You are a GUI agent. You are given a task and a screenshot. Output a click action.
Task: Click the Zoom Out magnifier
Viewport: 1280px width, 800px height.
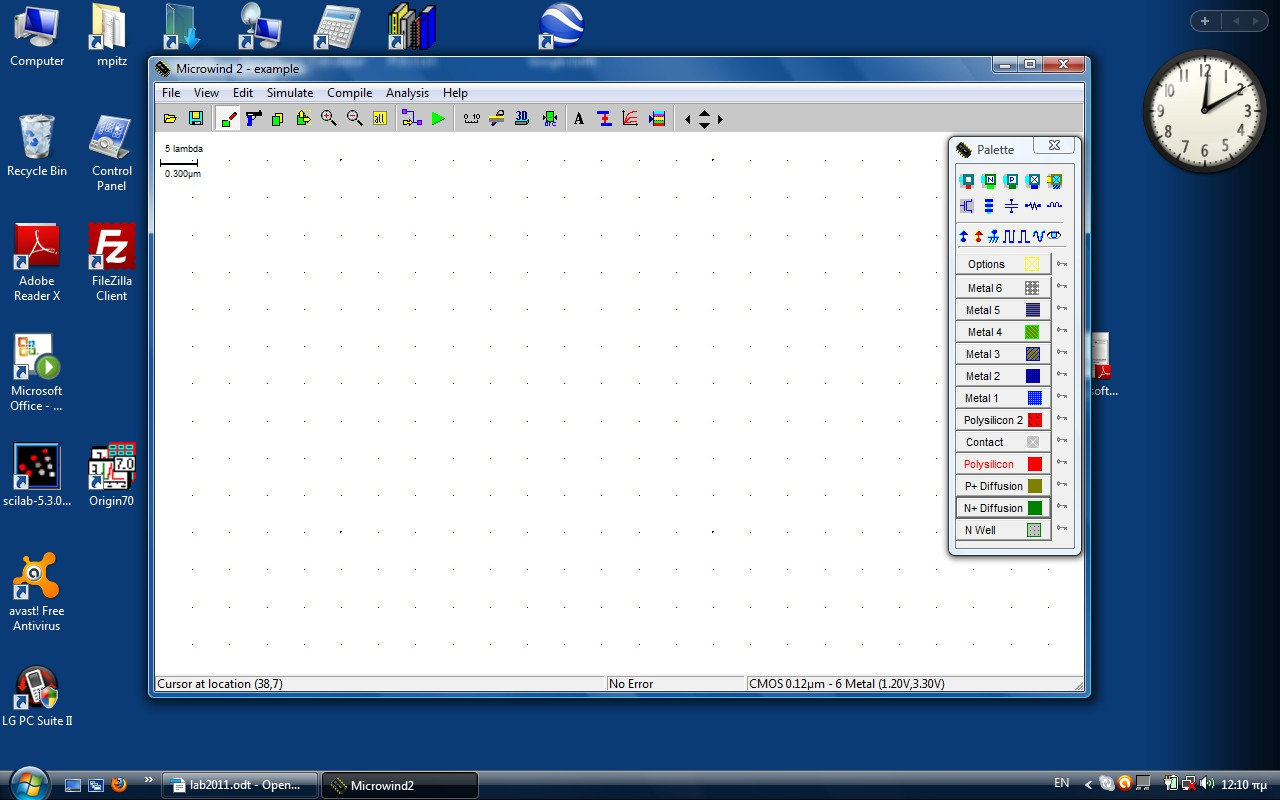point(354,119)
